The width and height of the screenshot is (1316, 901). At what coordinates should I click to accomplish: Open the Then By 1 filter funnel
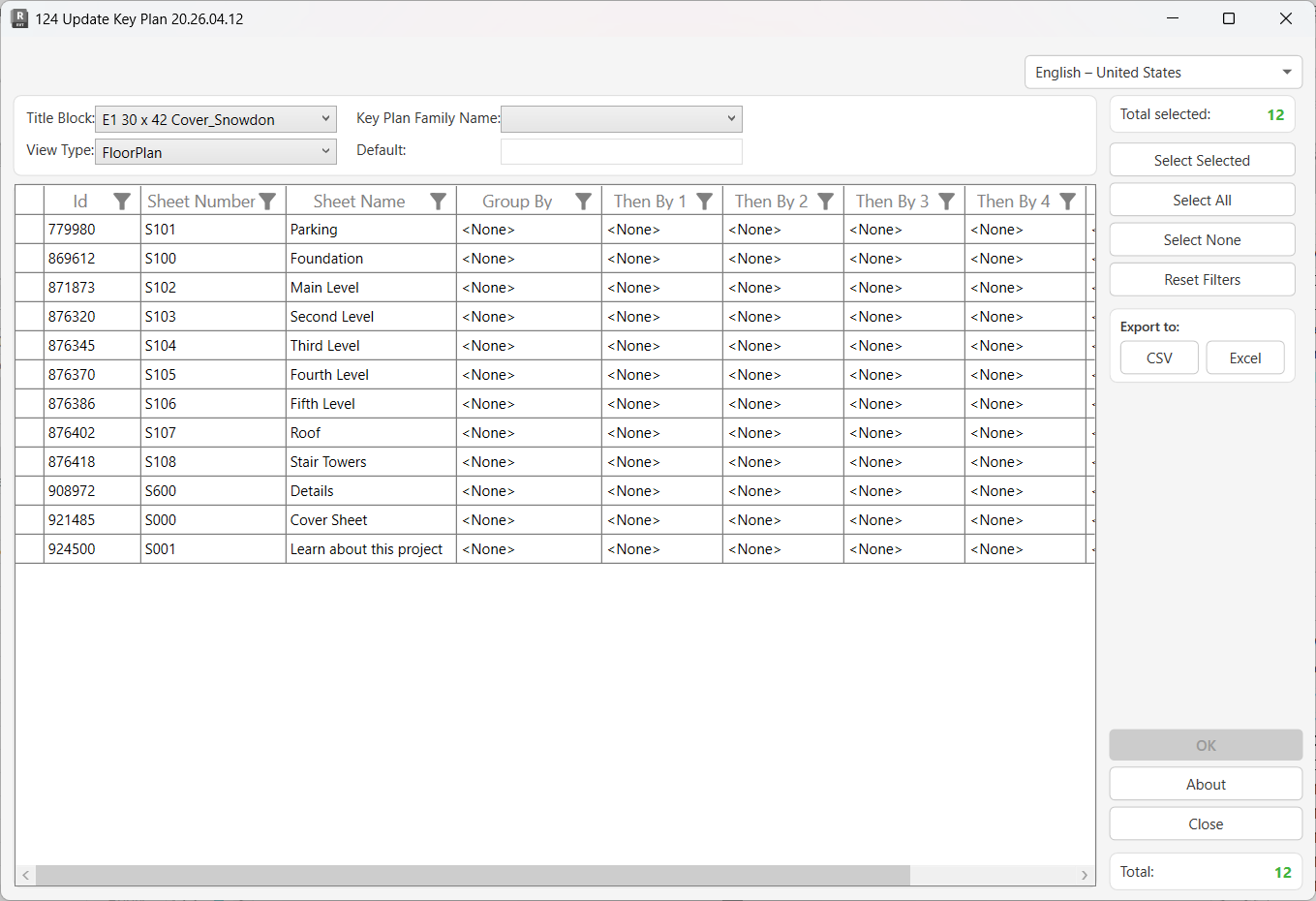click(x=704, y=201)
